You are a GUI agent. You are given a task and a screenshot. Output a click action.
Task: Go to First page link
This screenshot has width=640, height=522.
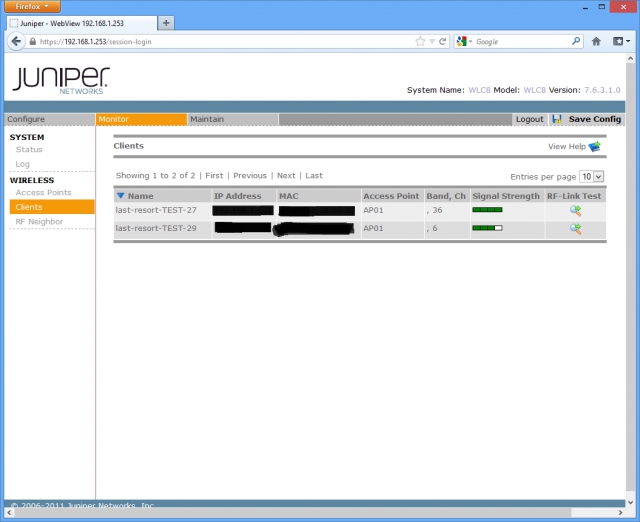(x=214, y=175)
